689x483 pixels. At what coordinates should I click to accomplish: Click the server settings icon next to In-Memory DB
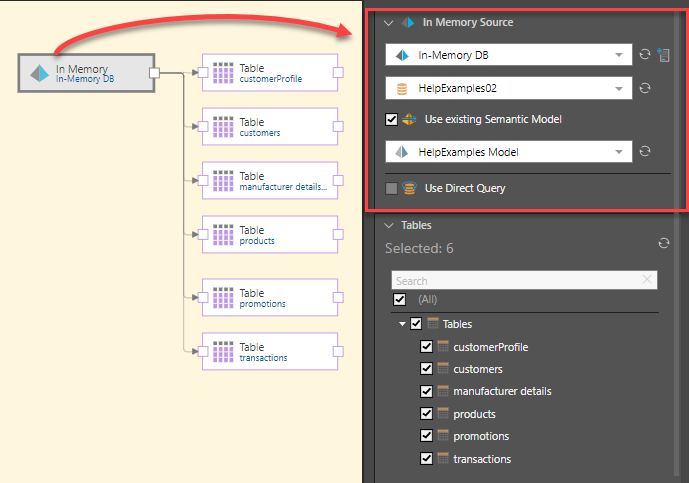click(x=662, y=54)
